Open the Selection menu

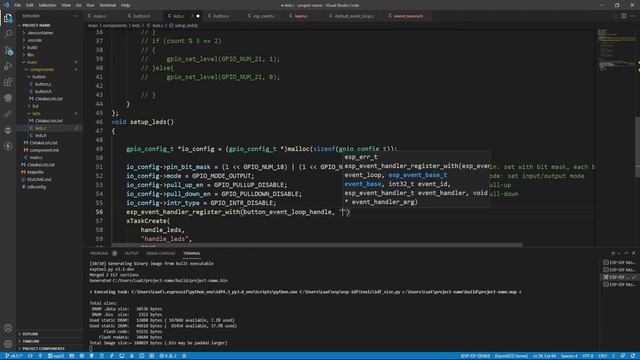click(x=47, y=5)
